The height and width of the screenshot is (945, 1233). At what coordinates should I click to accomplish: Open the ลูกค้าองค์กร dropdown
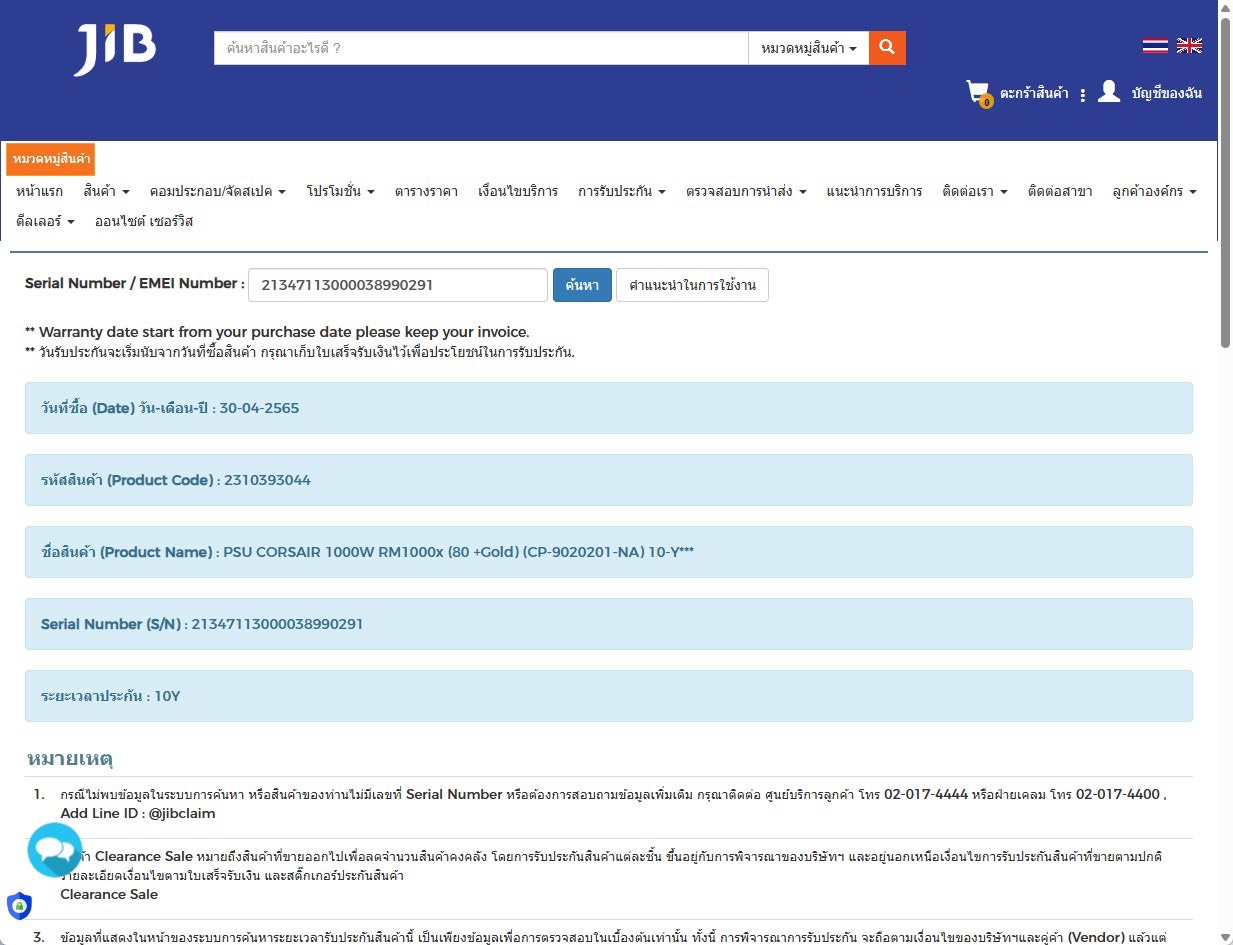(x=1153, y=191)
